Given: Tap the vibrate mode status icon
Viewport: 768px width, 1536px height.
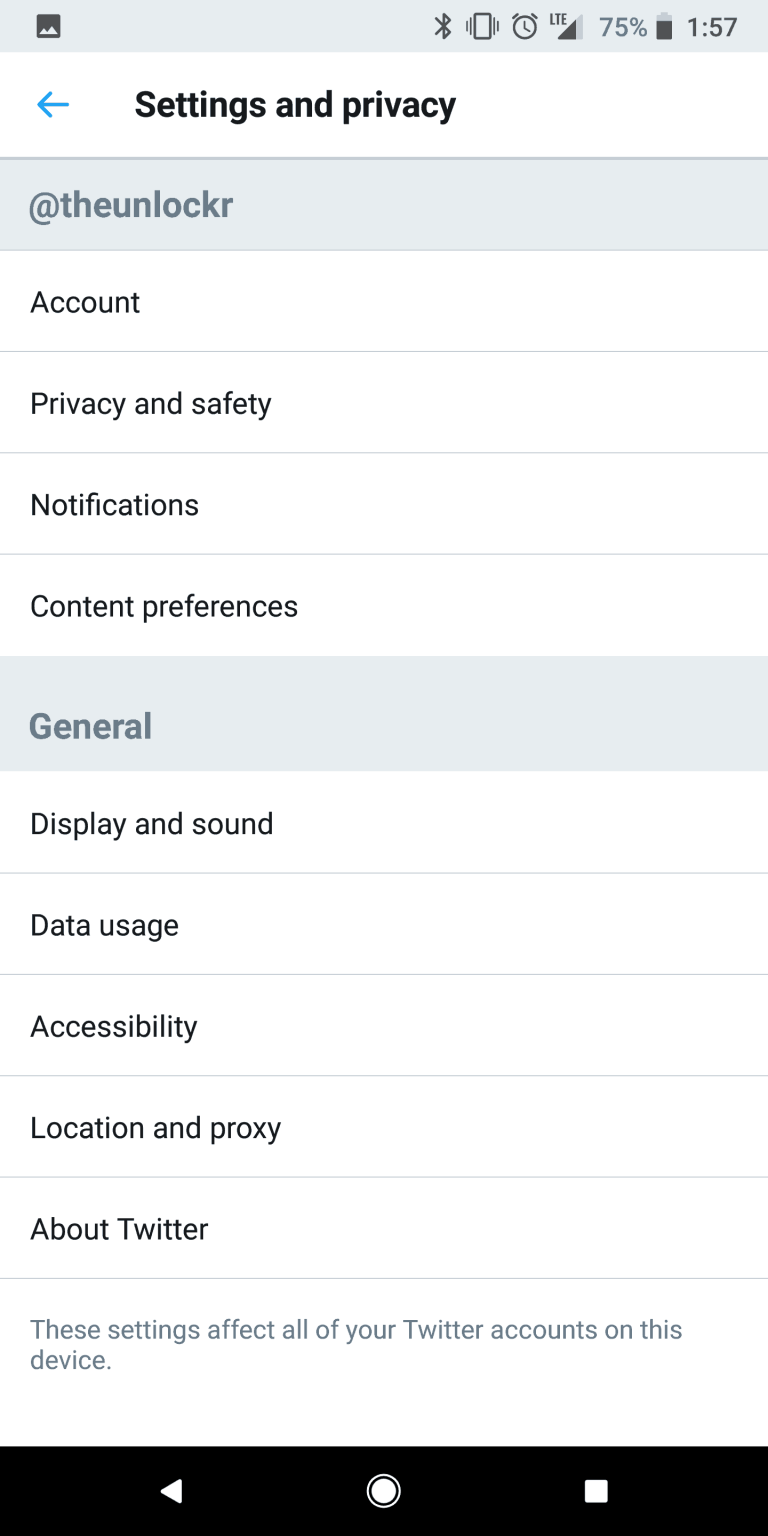Looking at the screenshot, I should pyautogui.click(x=482, y=27).
